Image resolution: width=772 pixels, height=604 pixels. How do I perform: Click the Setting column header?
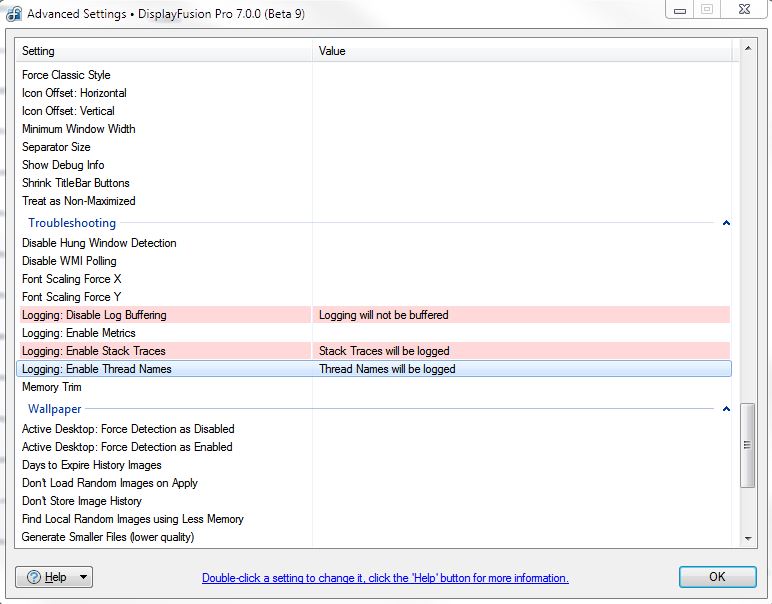pos(160,51)
